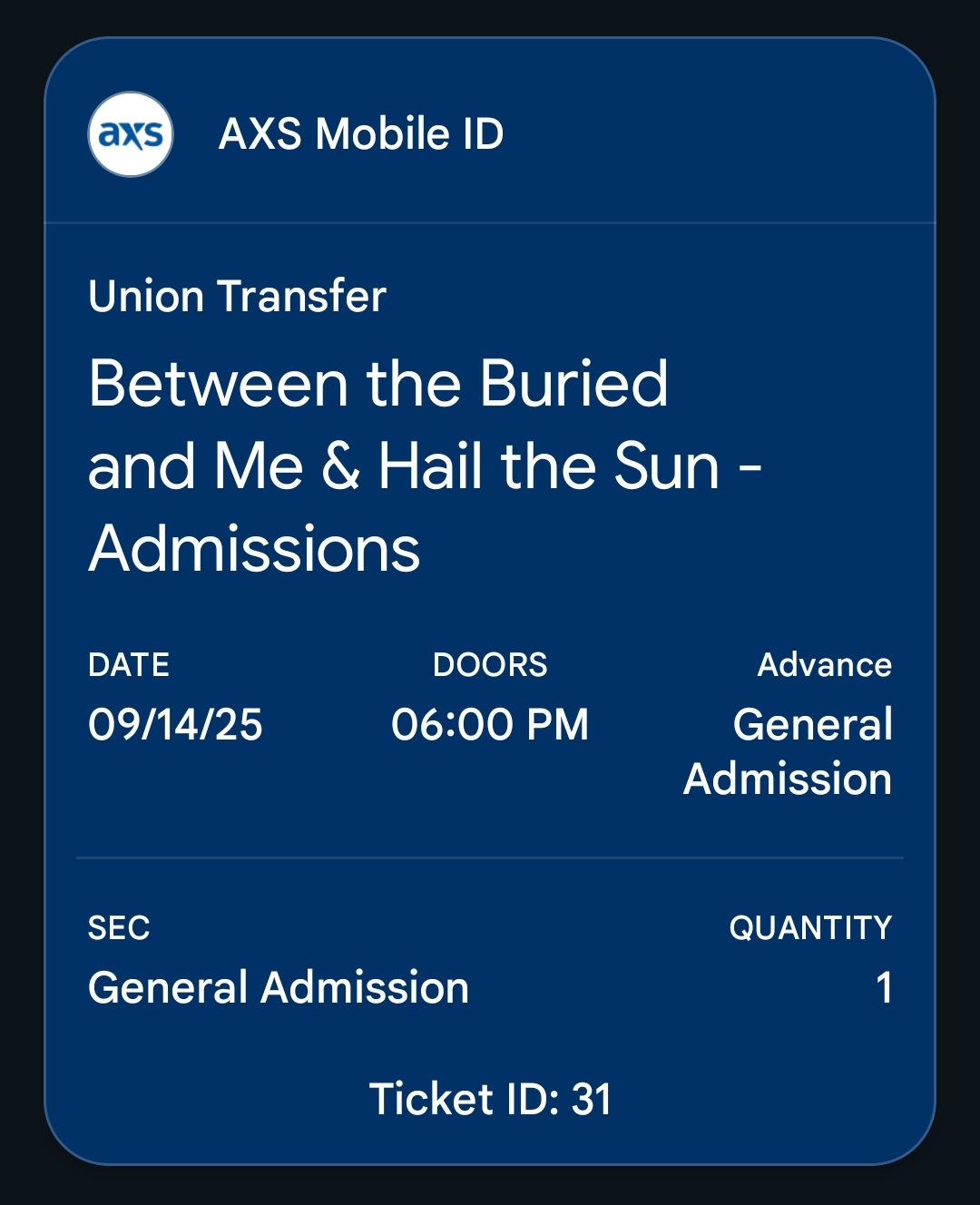Tap the word 'Admissions' in event title

click(254, 549)
